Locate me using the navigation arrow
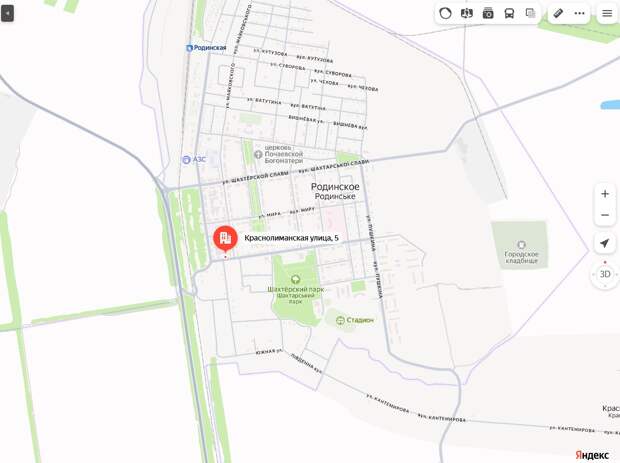Viewport: 620px width, 463px height. [605, 243]
